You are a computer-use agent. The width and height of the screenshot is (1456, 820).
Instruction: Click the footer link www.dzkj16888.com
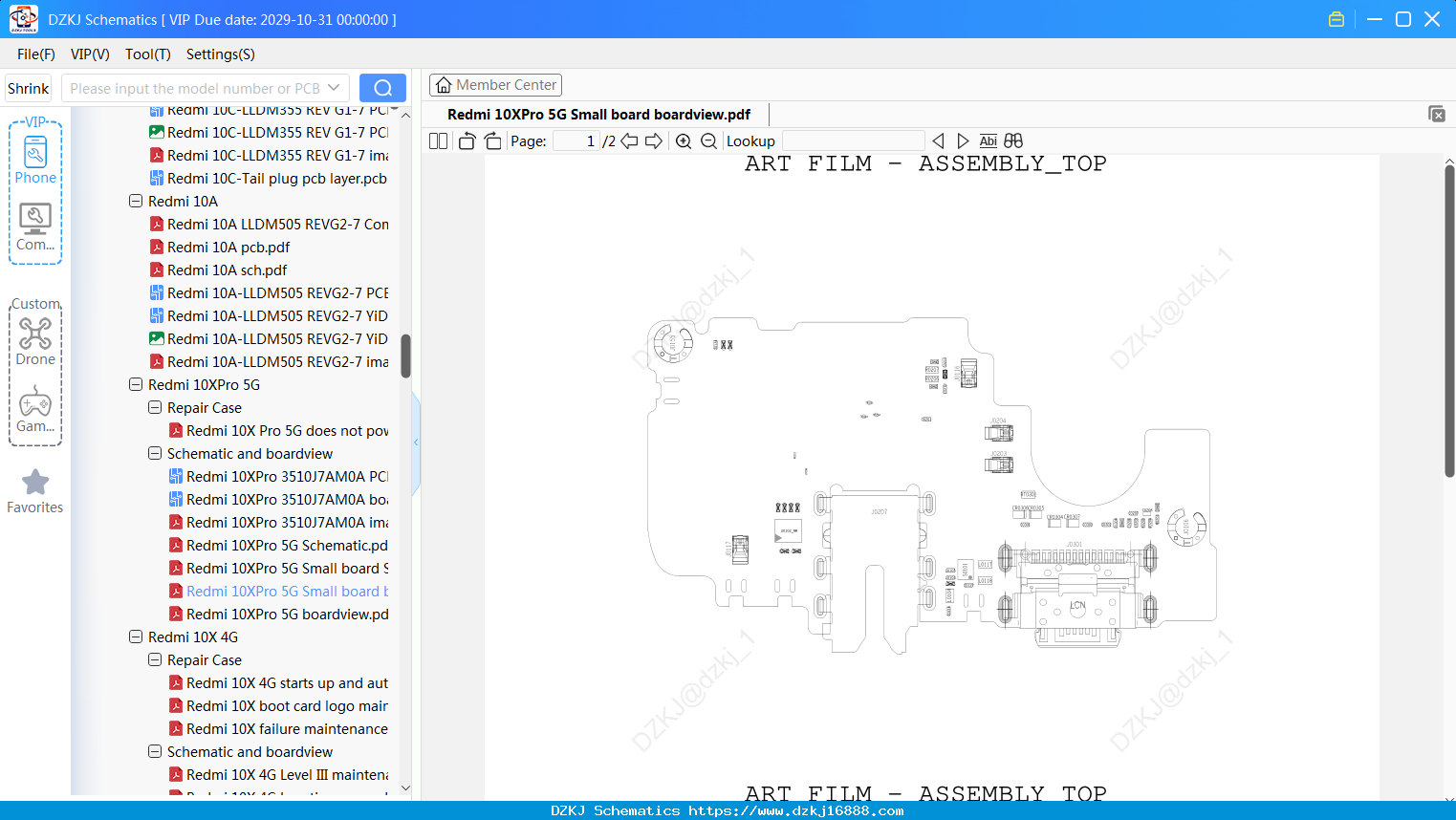tap(796, 810)
